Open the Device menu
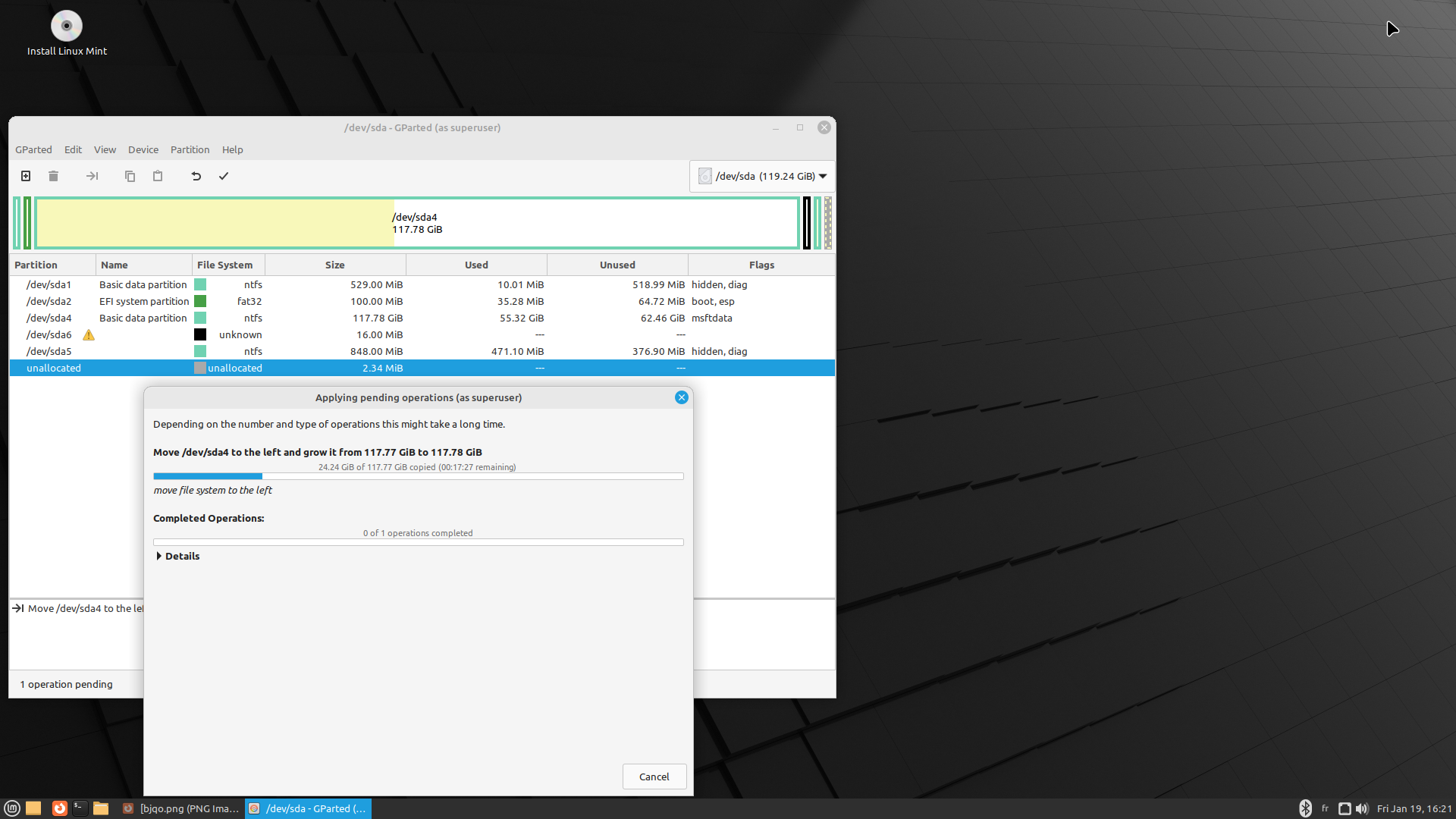The image size is (1456, 819). 143,149
